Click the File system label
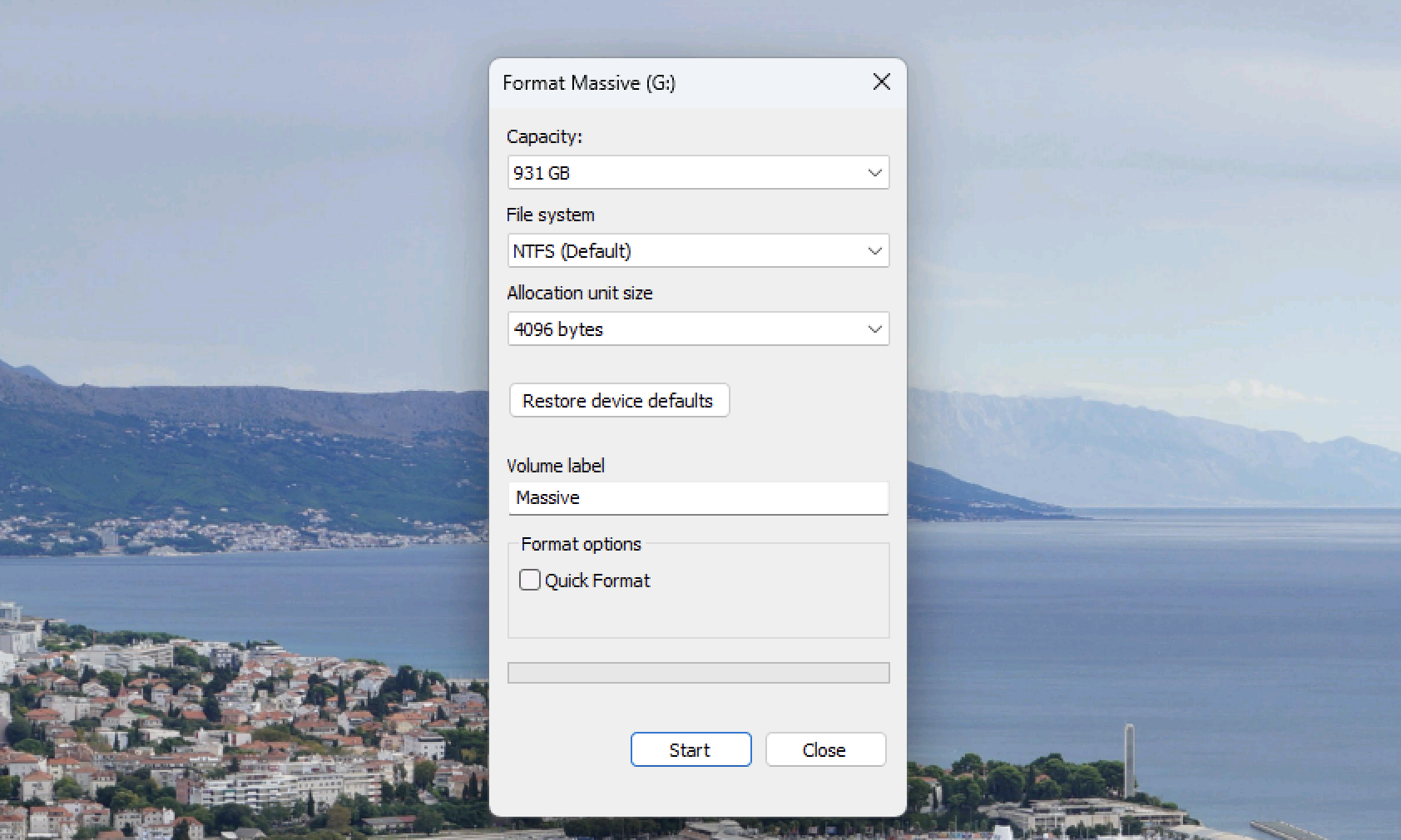 [x=550, y=215]
